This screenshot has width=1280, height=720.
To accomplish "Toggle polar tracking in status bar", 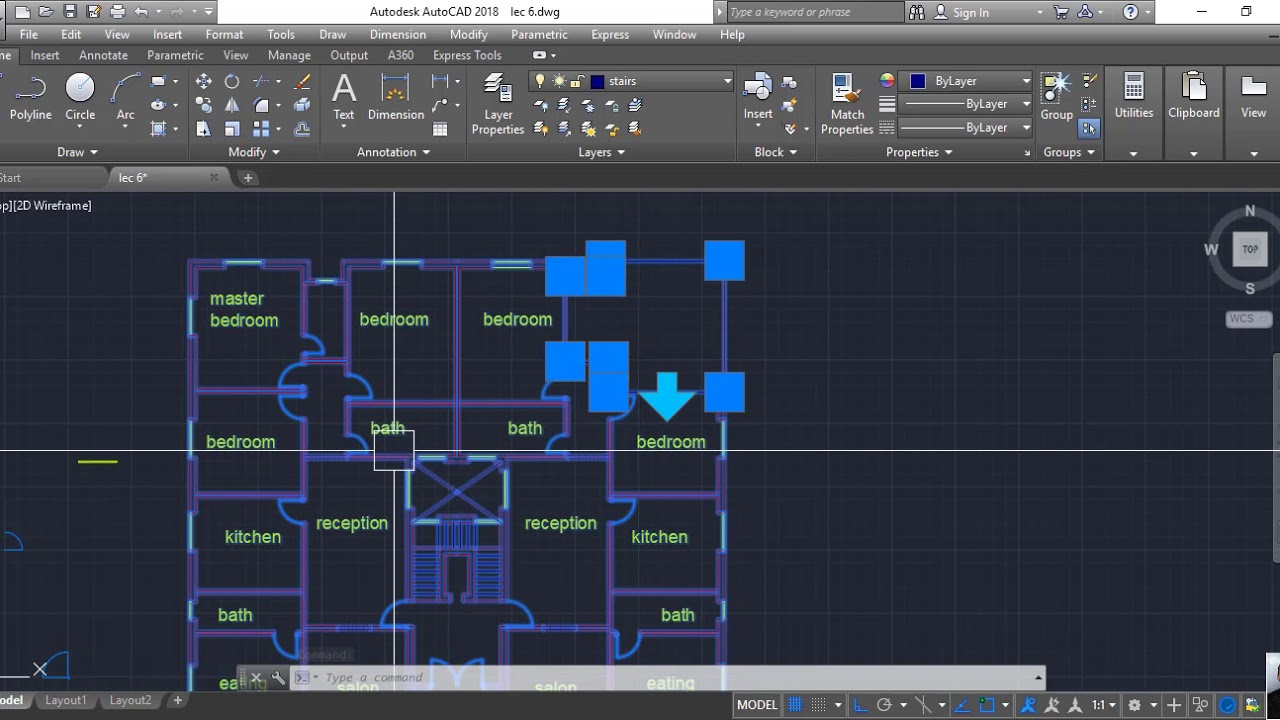I will pyautogui.click(x=884, y=705).
